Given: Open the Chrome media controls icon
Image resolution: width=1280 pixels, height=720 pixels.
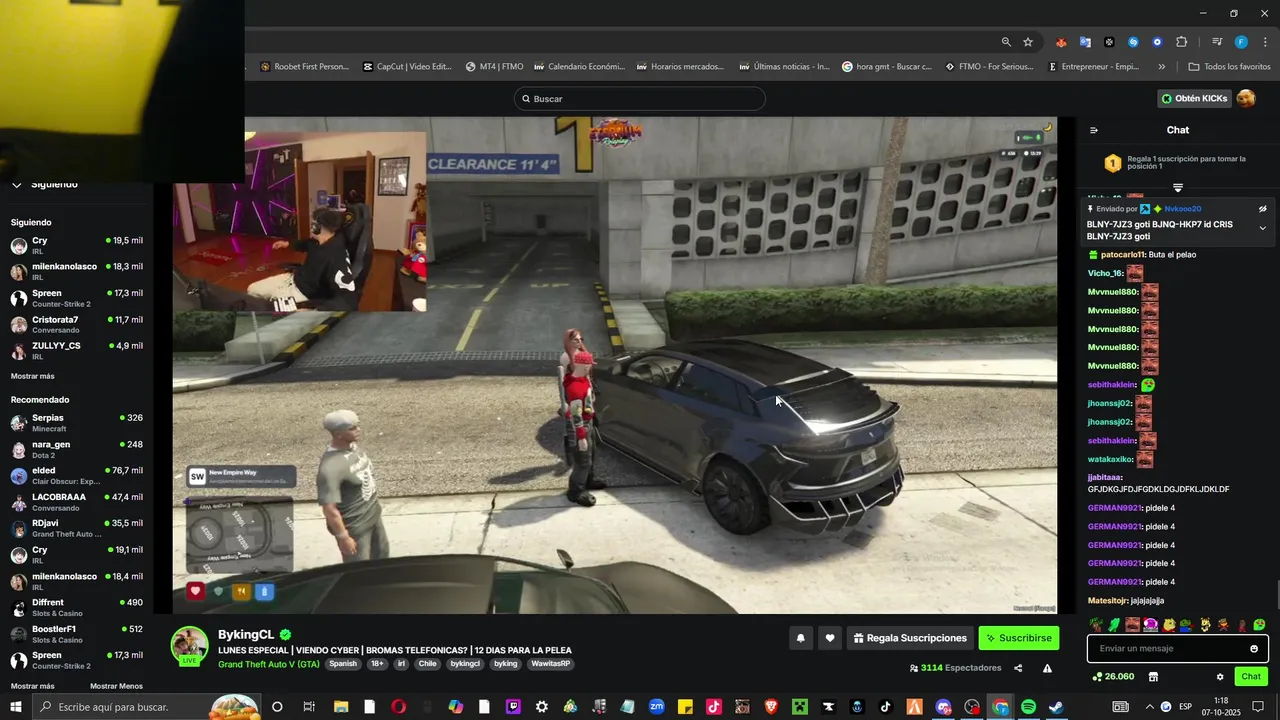Looking at the screenshot, I should click(1217, 42).
